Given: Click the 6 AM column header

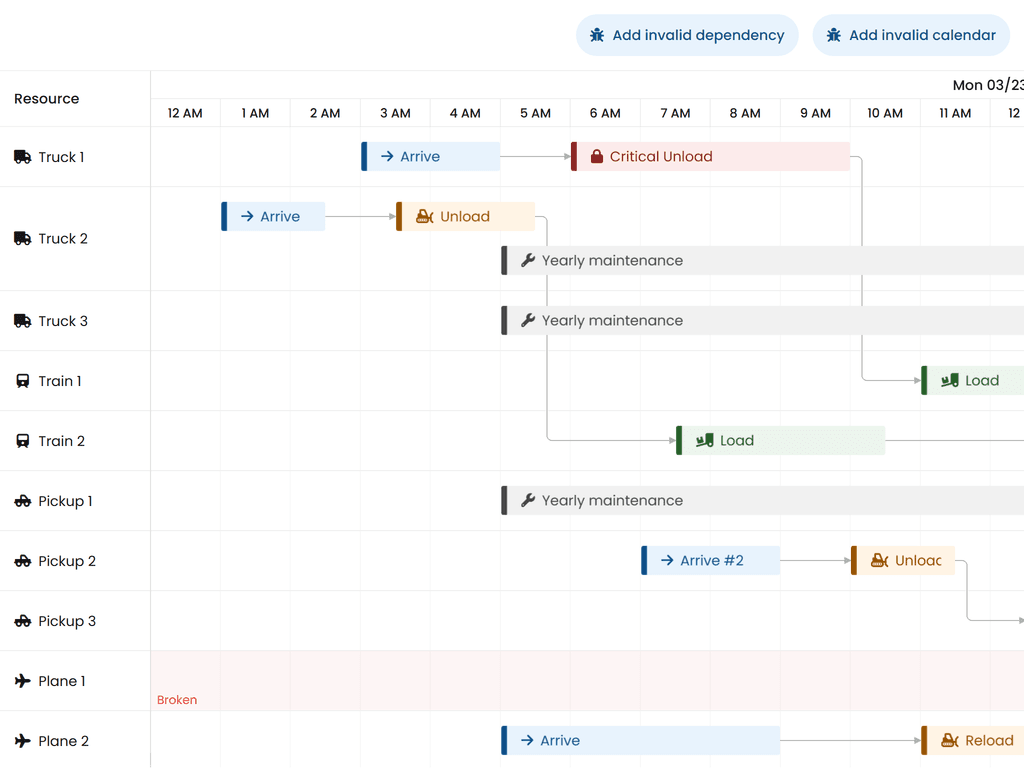Looking at the screenshot, I should [x=605, y=113].
